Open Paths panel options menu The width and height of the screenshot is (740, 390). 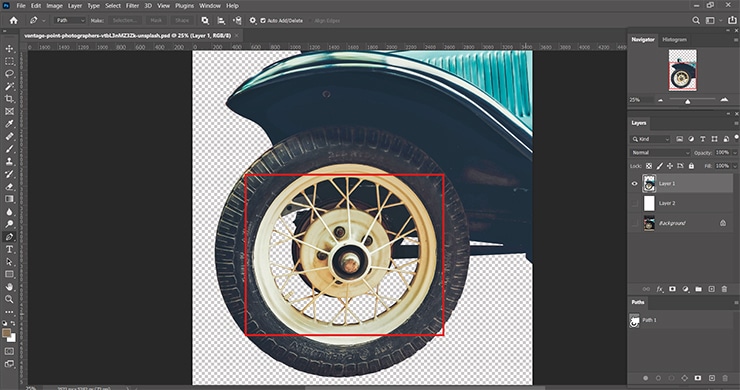[735, 303]
